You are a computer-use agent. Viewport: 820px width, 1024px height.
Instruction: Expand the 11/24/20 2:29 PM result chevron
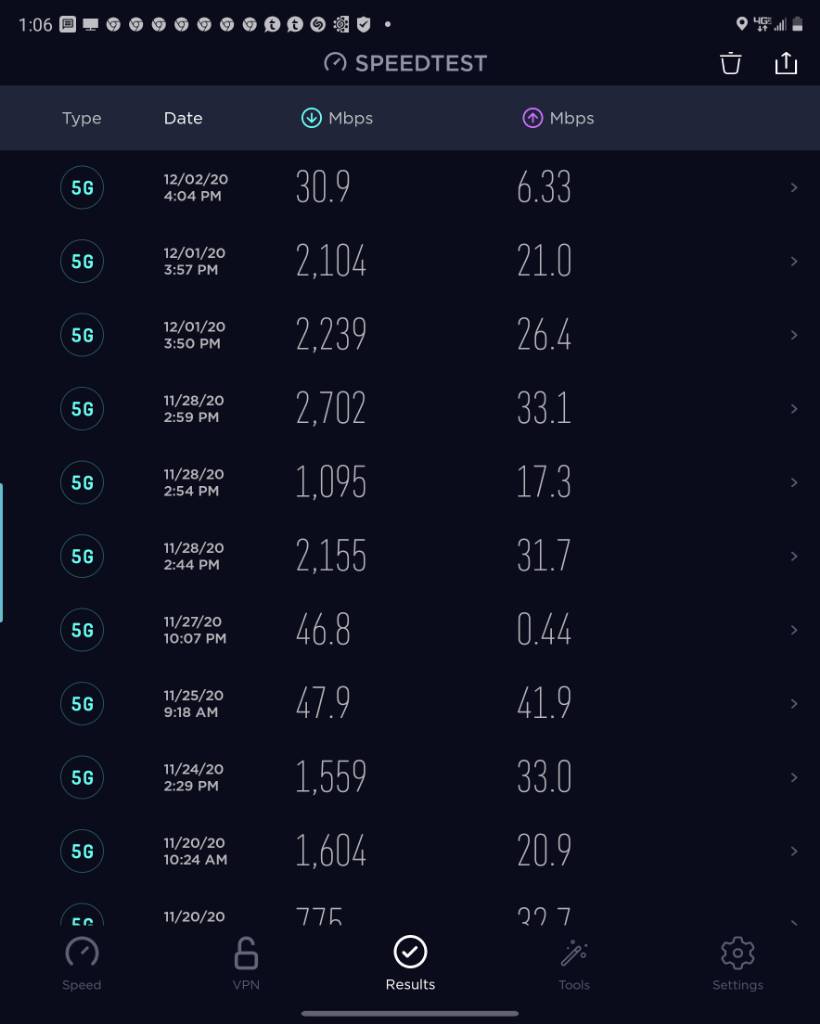[x=794, y=778]
